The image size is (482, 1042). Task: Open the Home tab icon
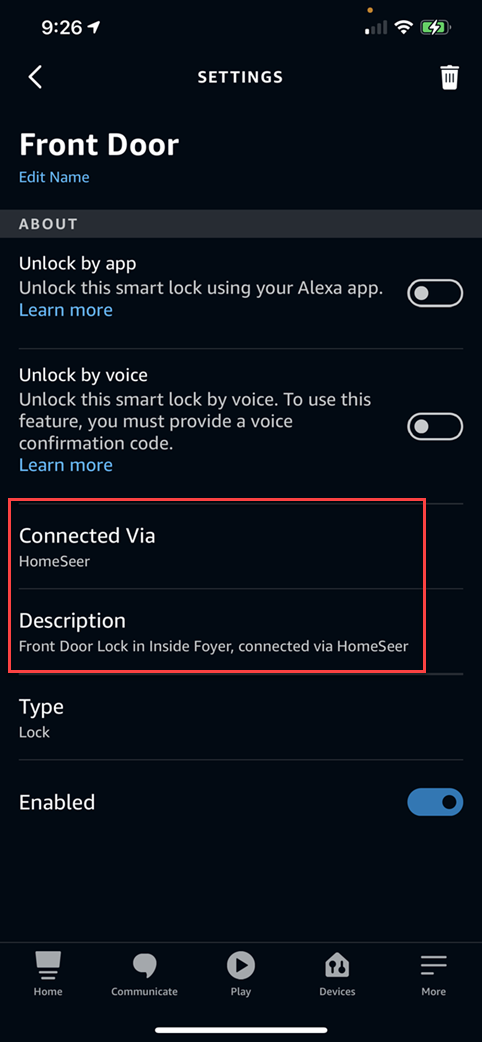pyautogui.click(x=48, y=965)
